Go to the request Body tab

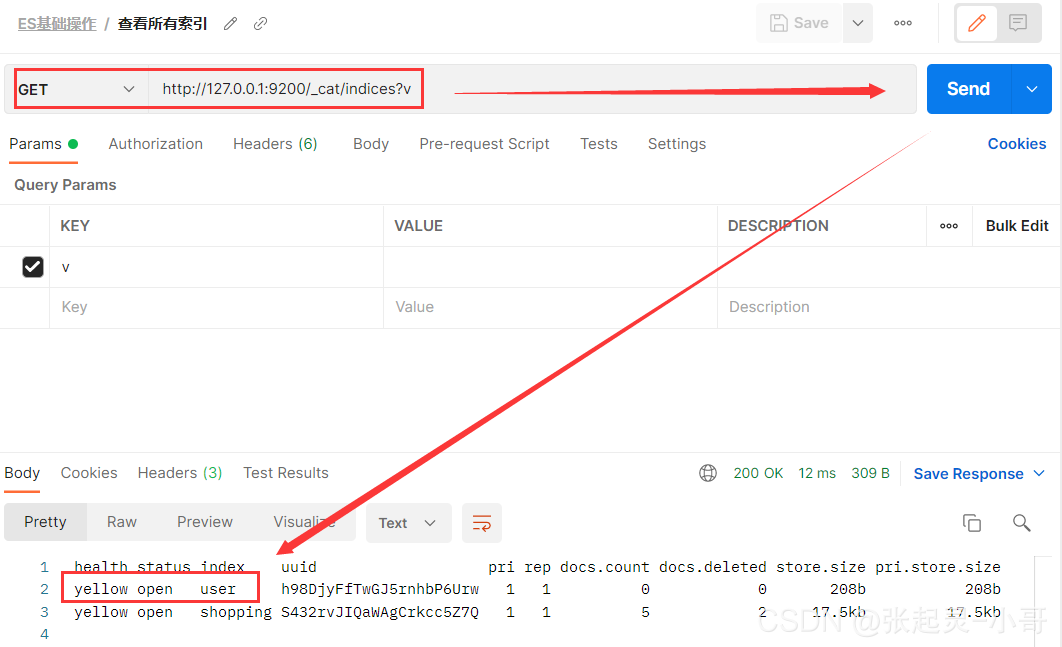(x=371, y=144)
